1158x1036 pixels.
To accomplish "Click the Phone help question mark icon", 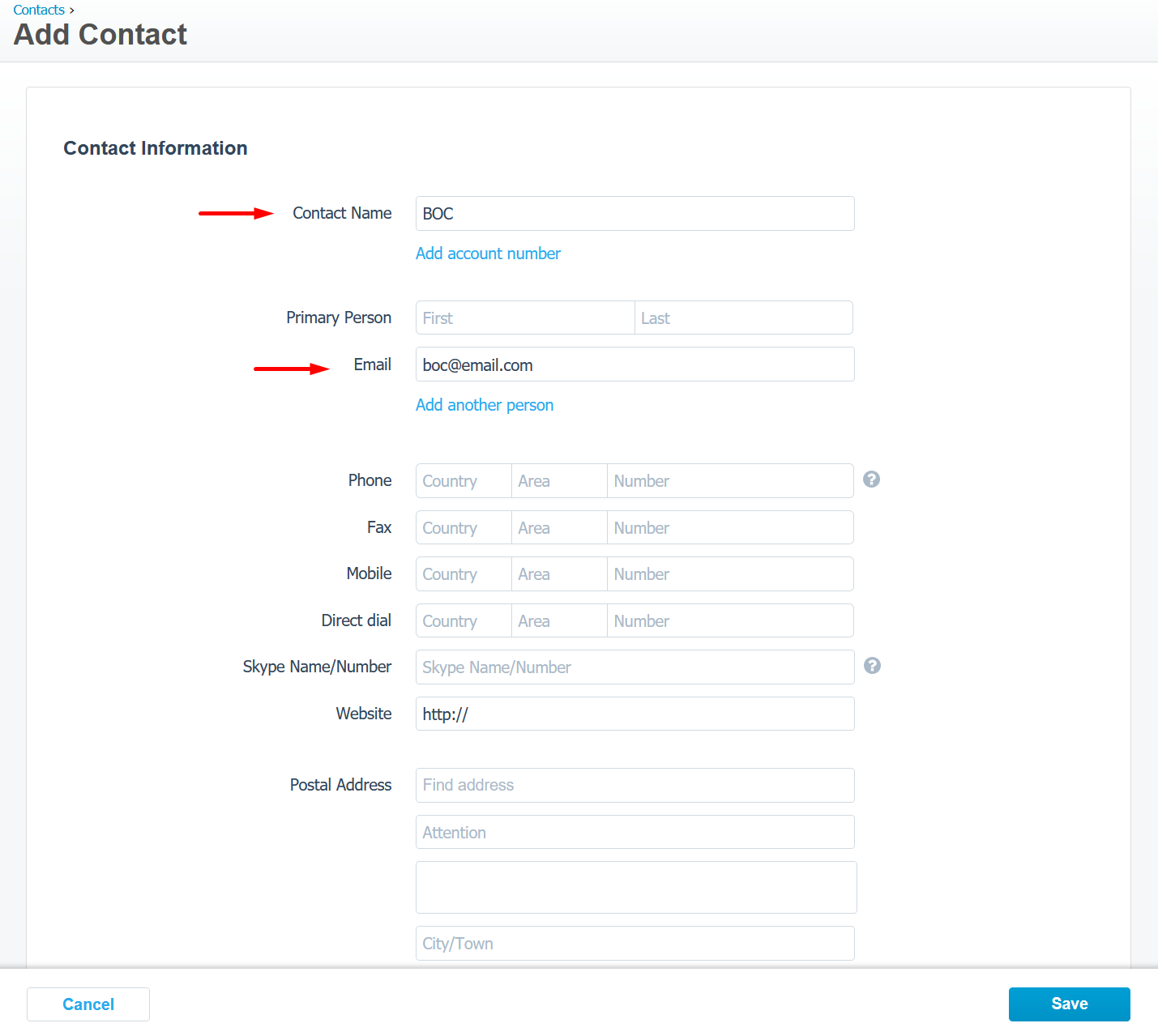I will 871,480.
